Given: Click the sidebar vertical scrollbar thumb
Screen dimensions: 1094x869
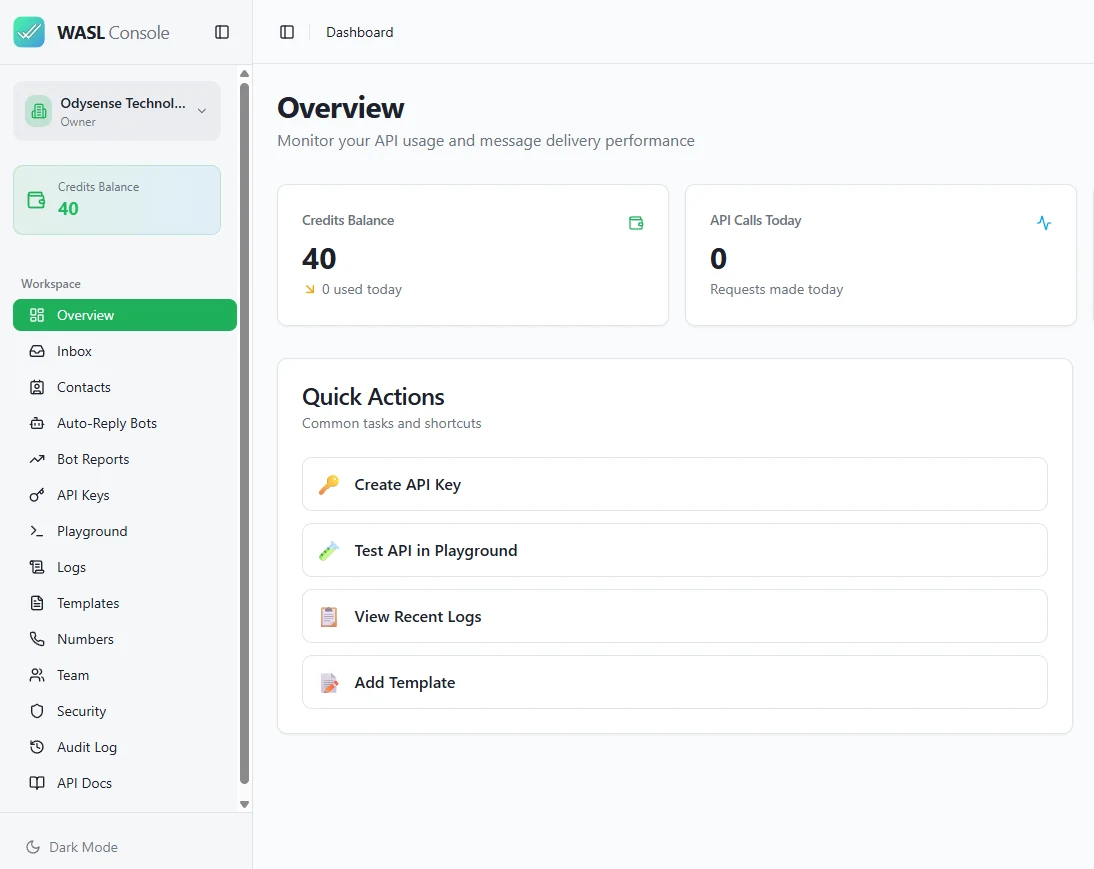Looking at the screenshot, I should click(244, 434).
